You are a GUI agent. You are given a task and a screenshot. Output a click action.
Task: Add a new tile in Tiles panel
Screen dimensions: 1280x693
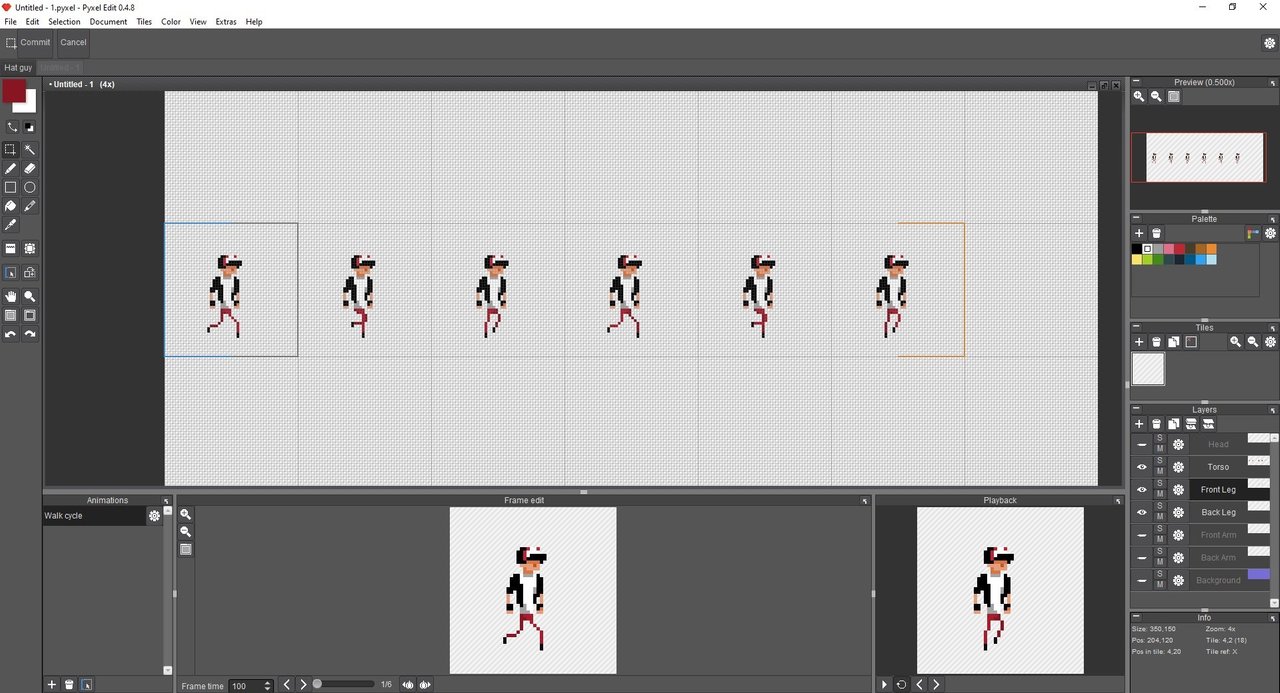tap(1139, 342)
